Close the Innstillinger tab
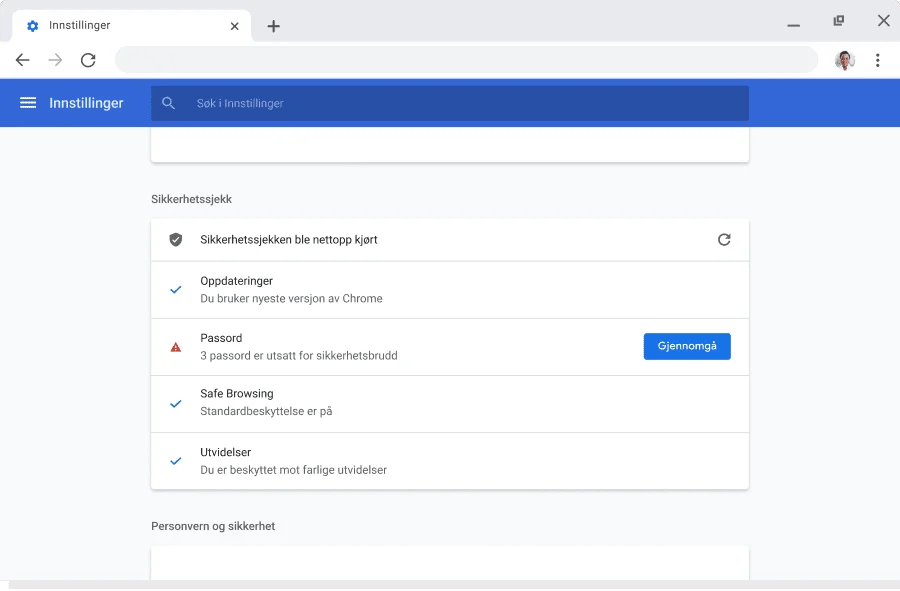The height and width of the screenshot is (591, 900). click(x=235, y=26)
